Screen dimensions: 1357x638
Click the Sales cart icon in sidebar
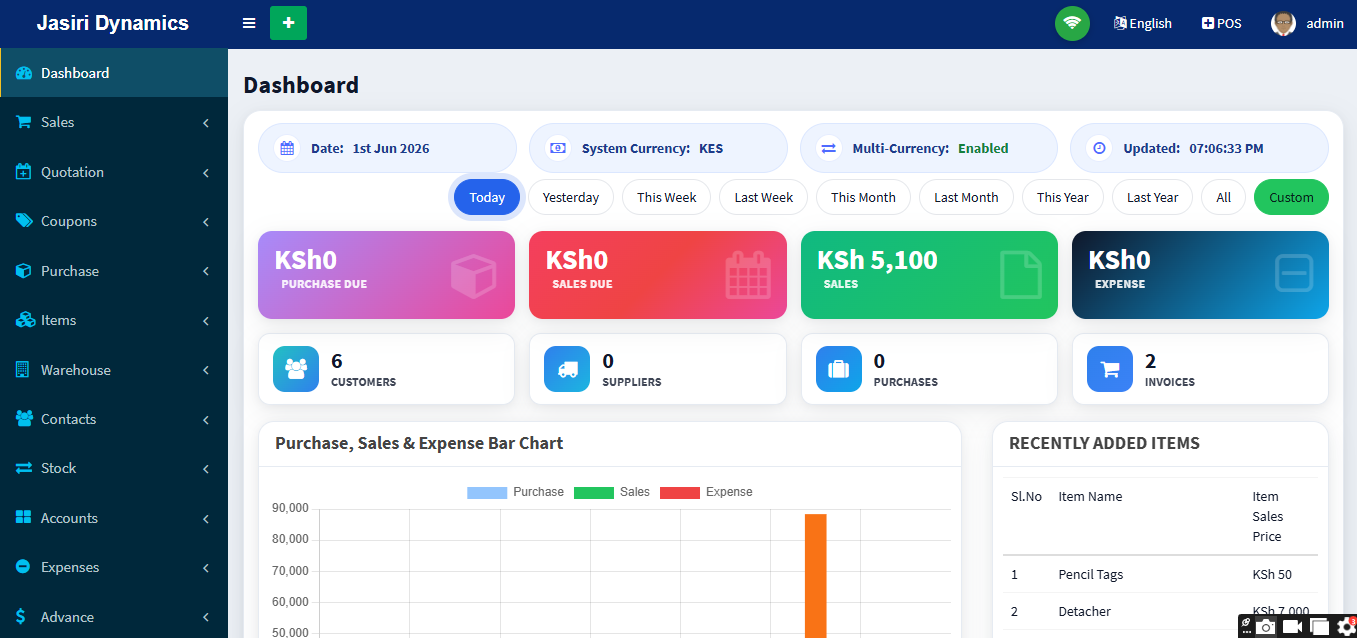(x=24, y=122)
